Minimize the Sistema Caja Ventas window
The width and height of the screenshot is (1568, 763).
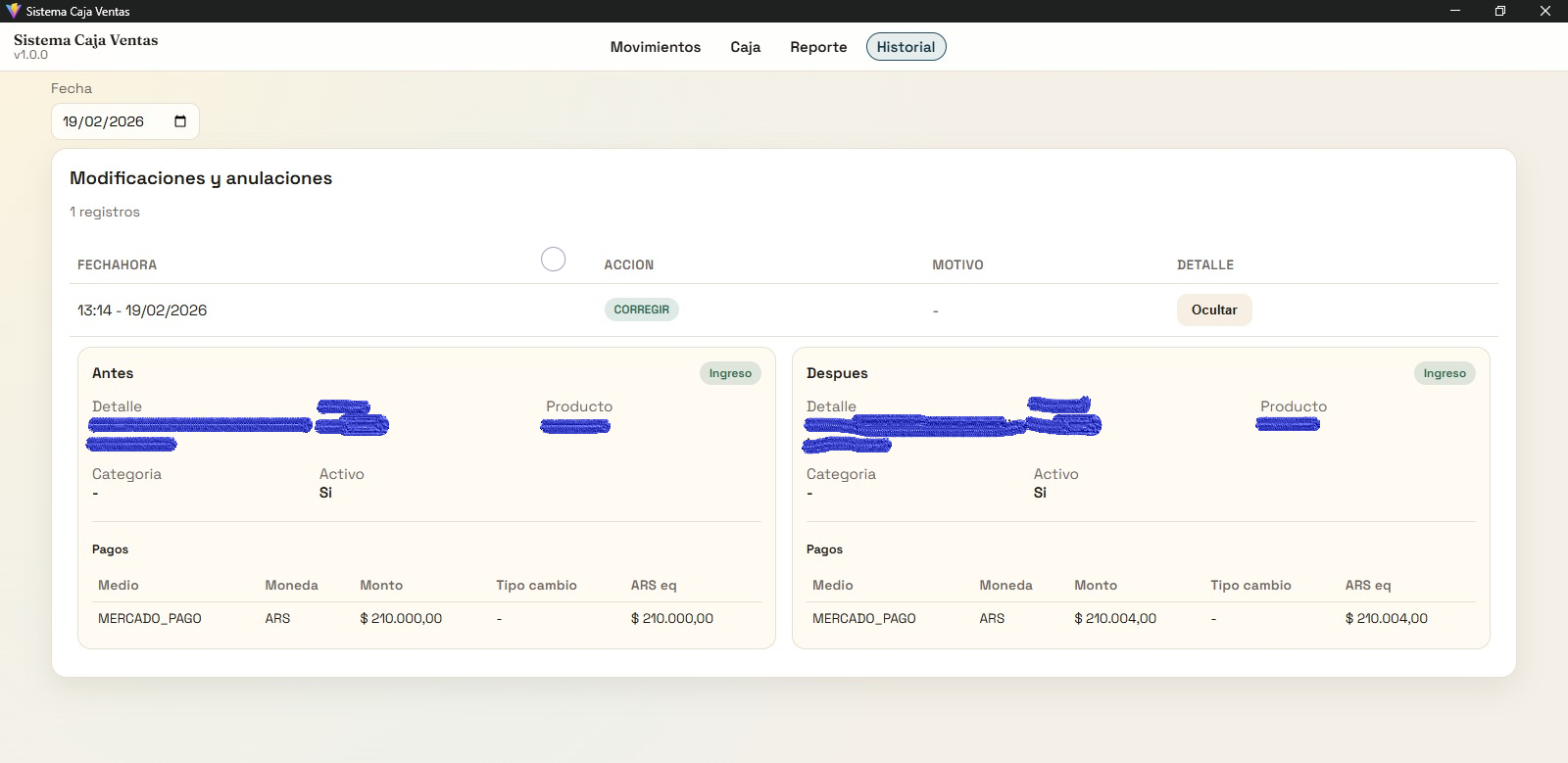click(x=1454, y=11)
